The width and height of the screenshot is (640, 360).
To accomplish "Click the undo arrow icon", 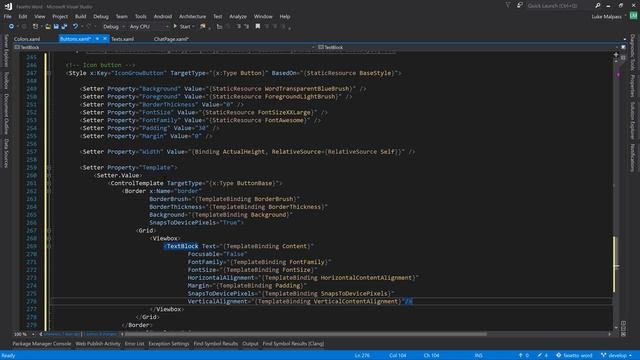I will (x=75, y=27).
